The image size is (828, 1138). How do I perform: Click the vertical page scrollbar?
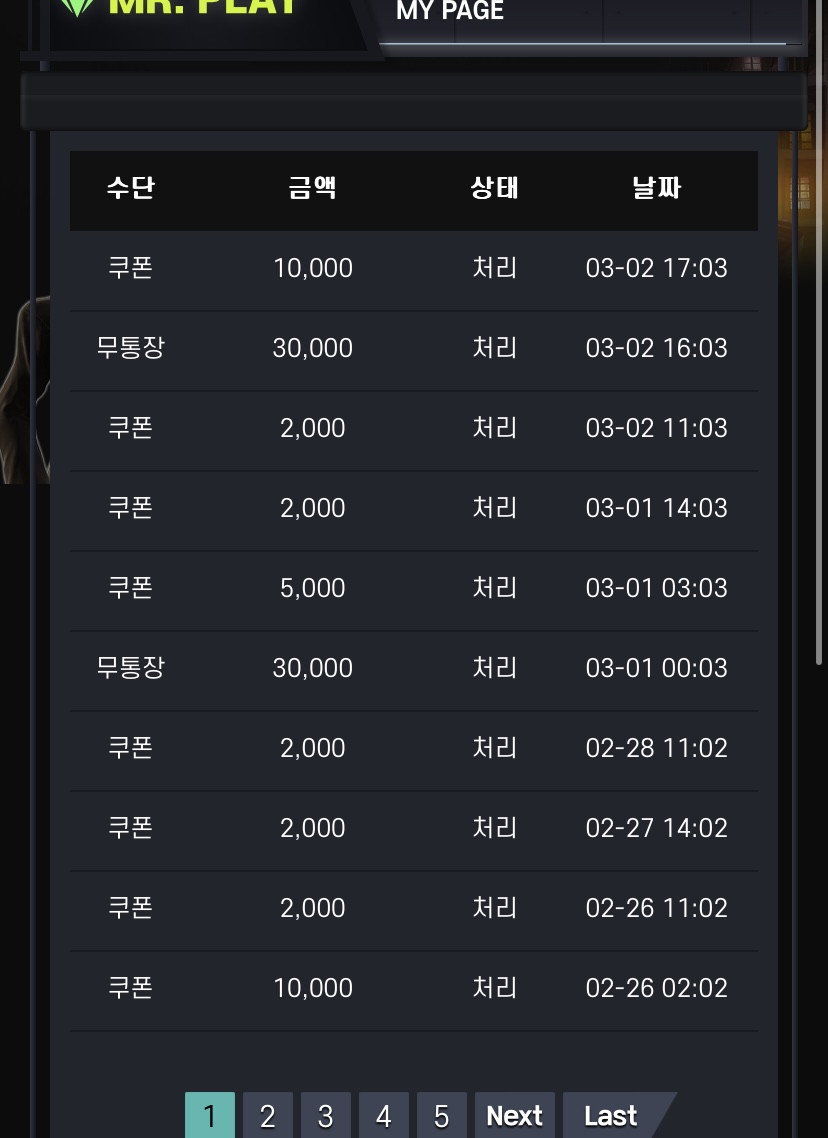click(x=819, y=334)
